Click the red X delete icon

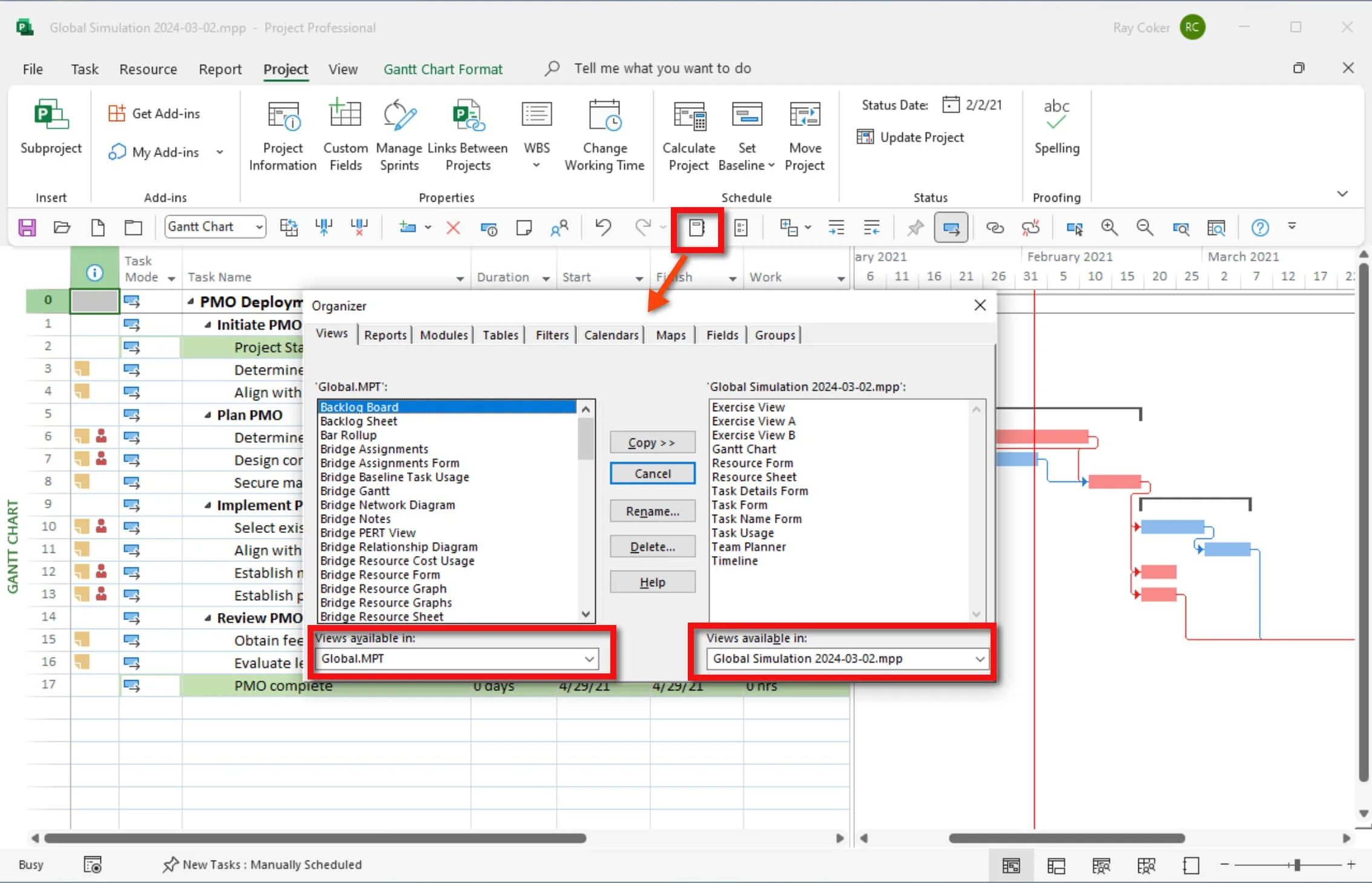pyautogui.click(x=453, y=228)
